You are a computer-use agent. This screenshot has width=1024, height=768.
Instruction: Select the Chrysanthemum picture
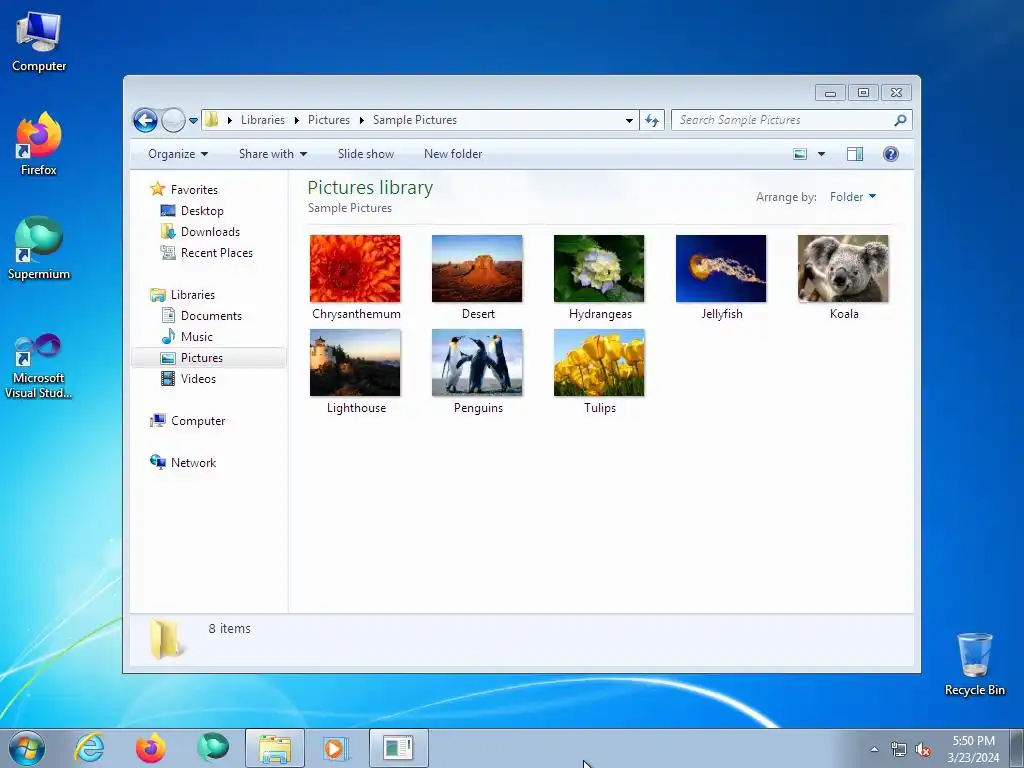355,278
